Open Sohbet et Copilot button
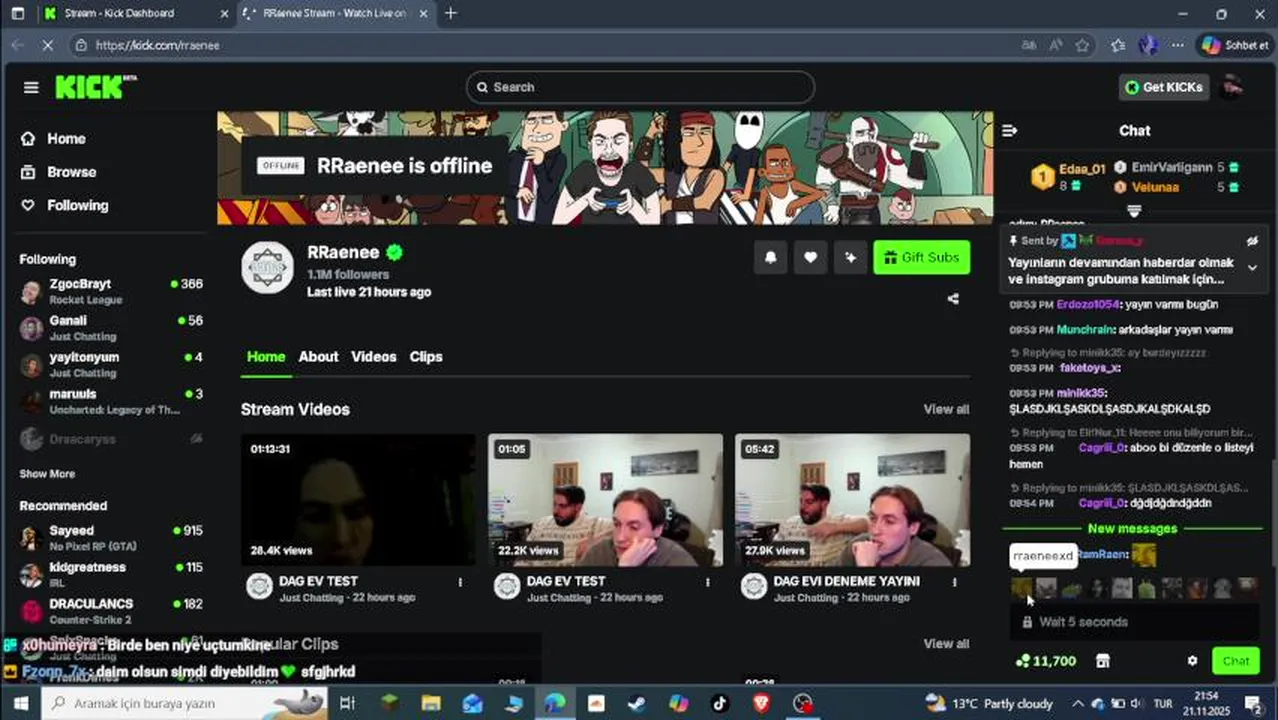 1235,45
